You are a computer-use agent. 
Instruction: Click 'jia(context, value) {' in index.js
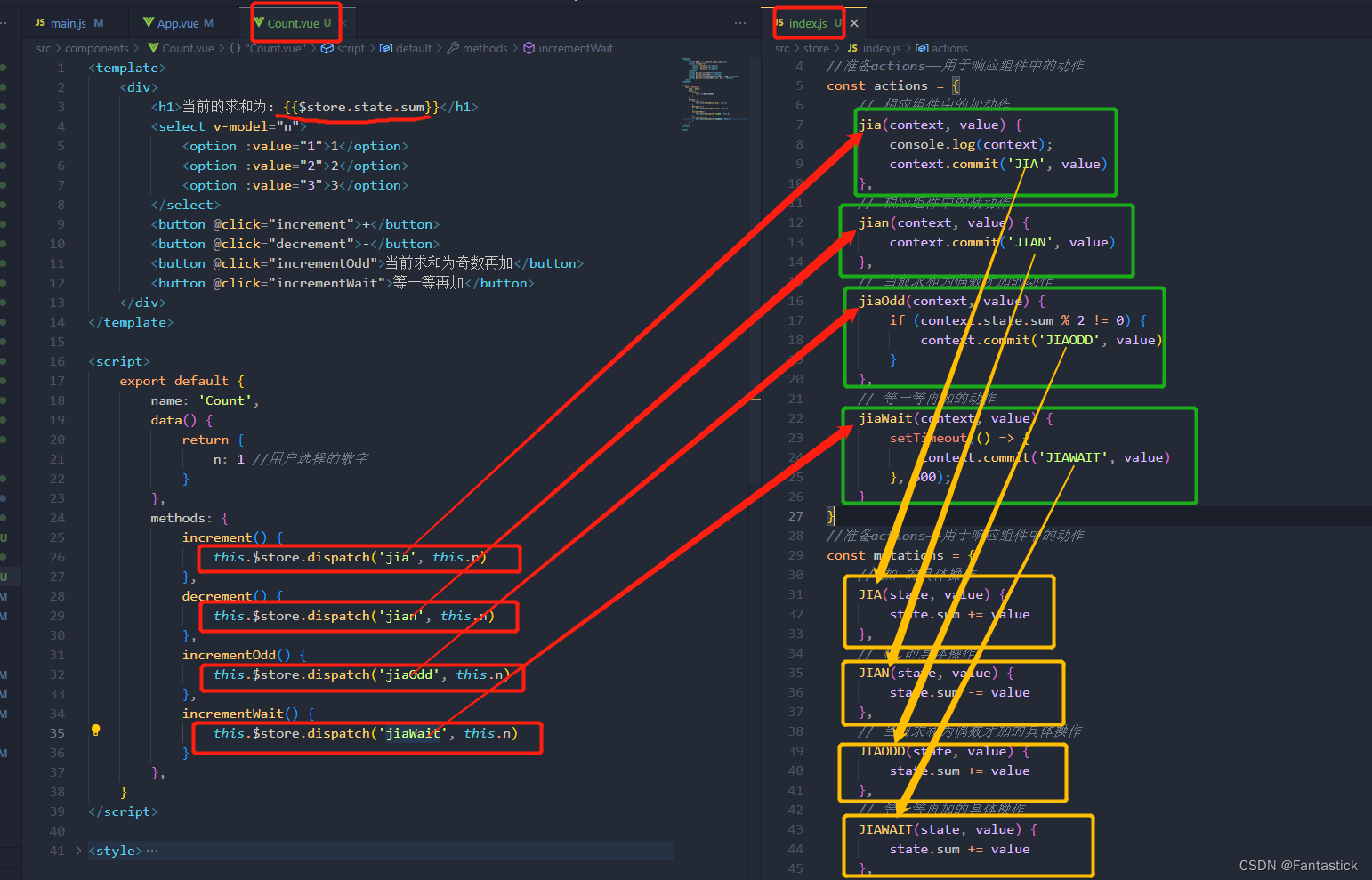click(x=940, y=125)
